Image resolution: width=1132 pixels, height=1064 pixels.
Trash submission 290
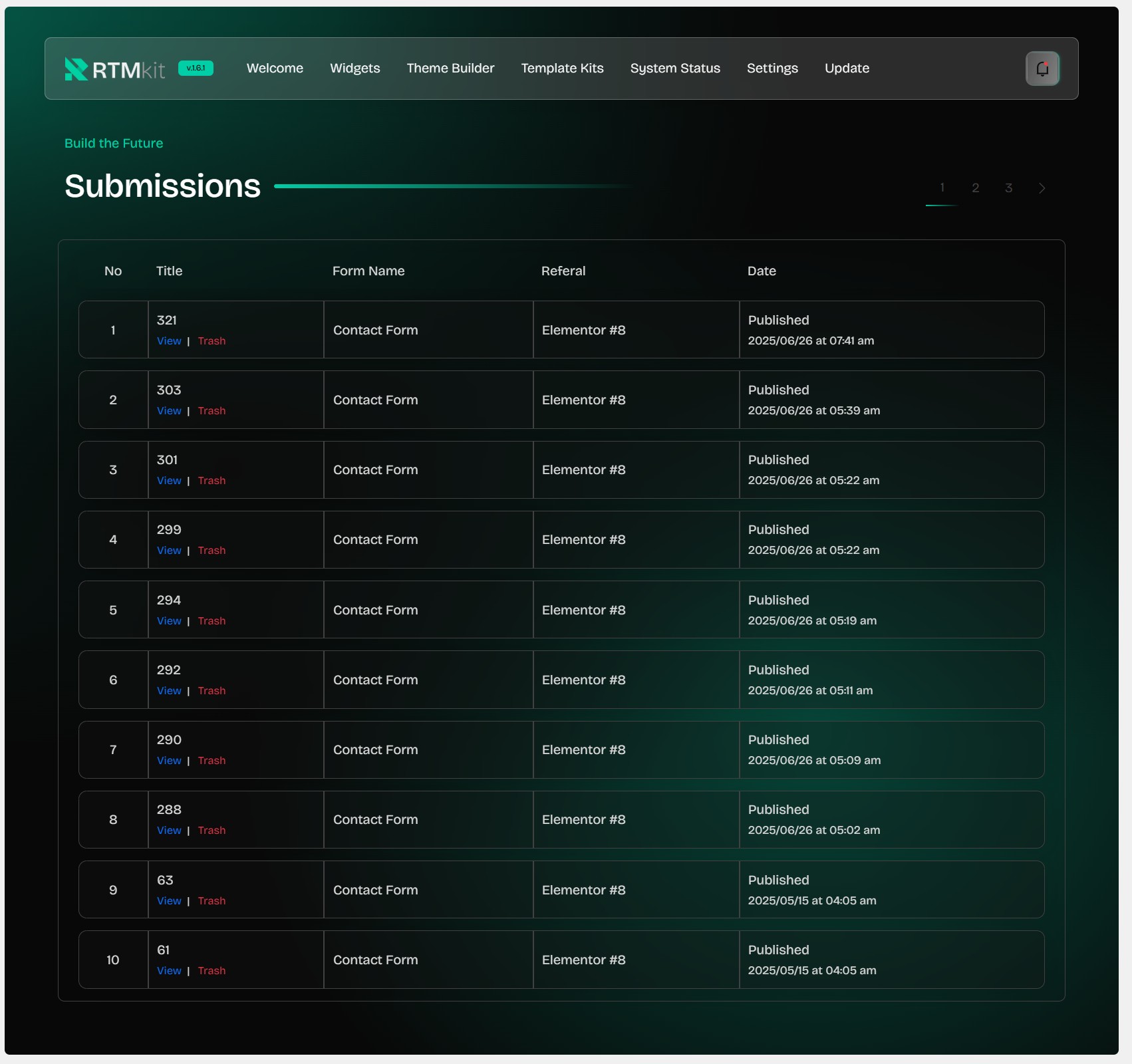pyautogui.click(x=212, y=761)
